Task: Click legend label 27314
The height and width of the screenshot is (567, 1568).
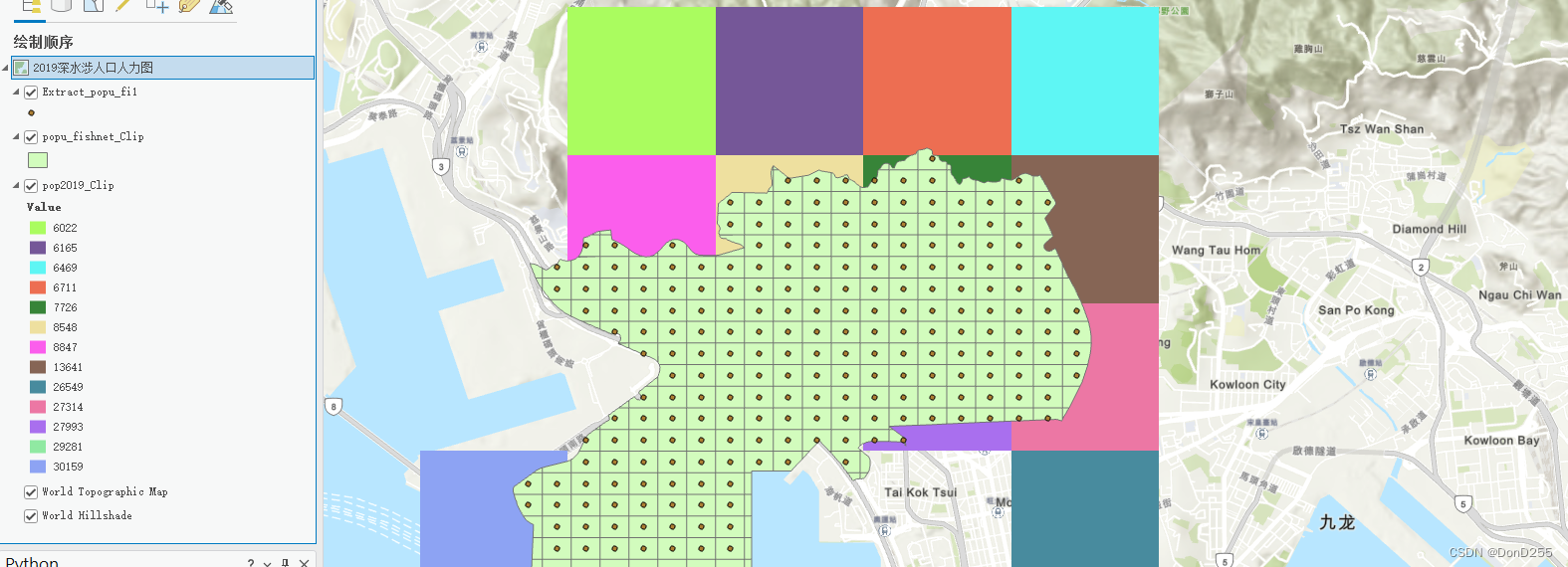Action: (x=68, y=407)
